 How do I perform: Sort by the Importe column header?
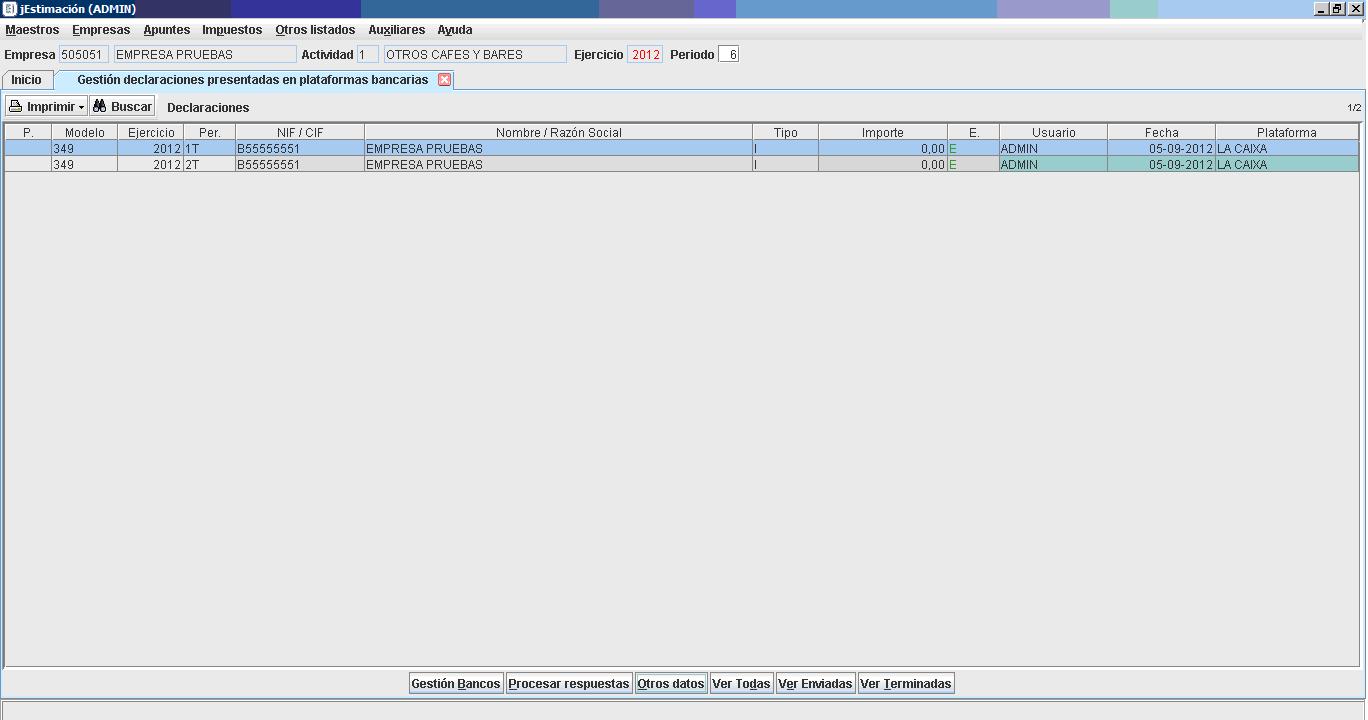[x=882, y=132]
